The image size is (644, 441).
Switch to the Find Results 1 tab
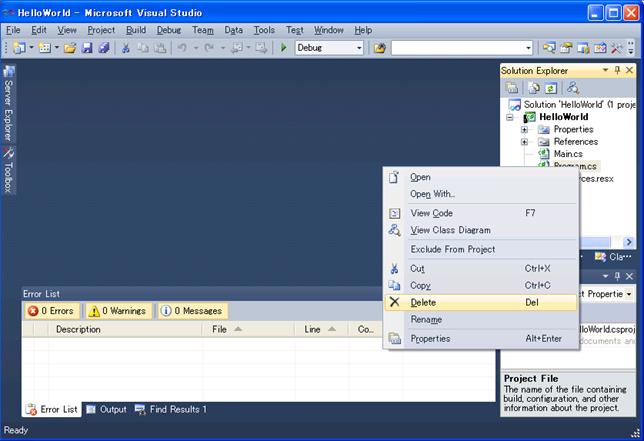click(x=171, y=409)
